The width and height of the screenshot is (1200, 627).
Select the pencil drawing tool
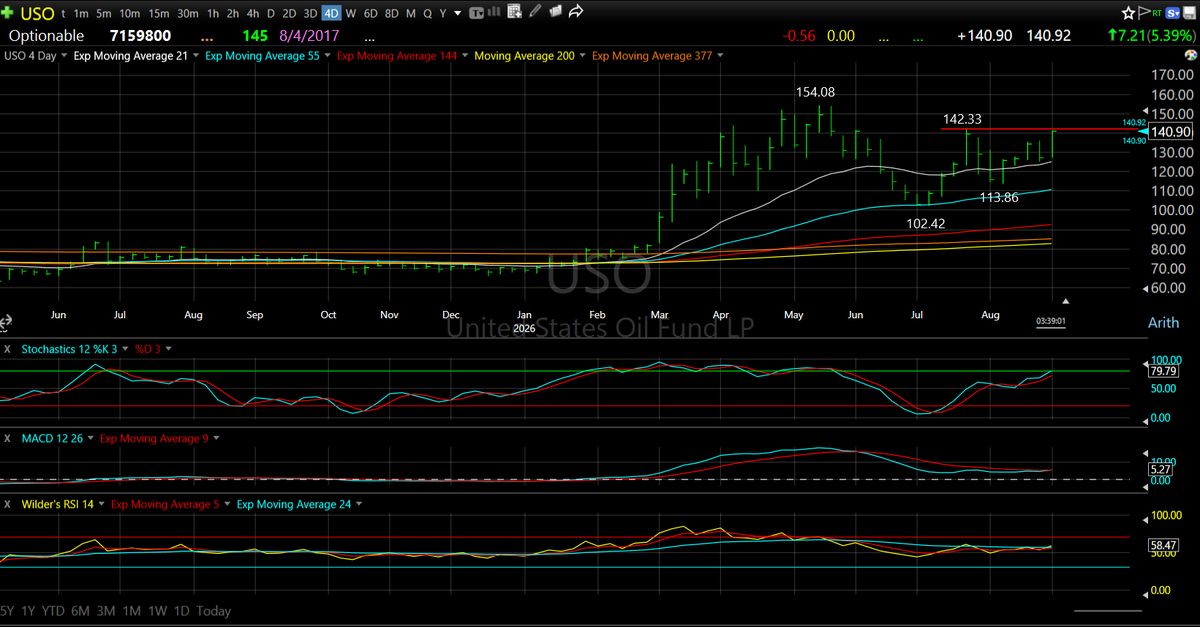pyautogui.click(x=534, y=13)
